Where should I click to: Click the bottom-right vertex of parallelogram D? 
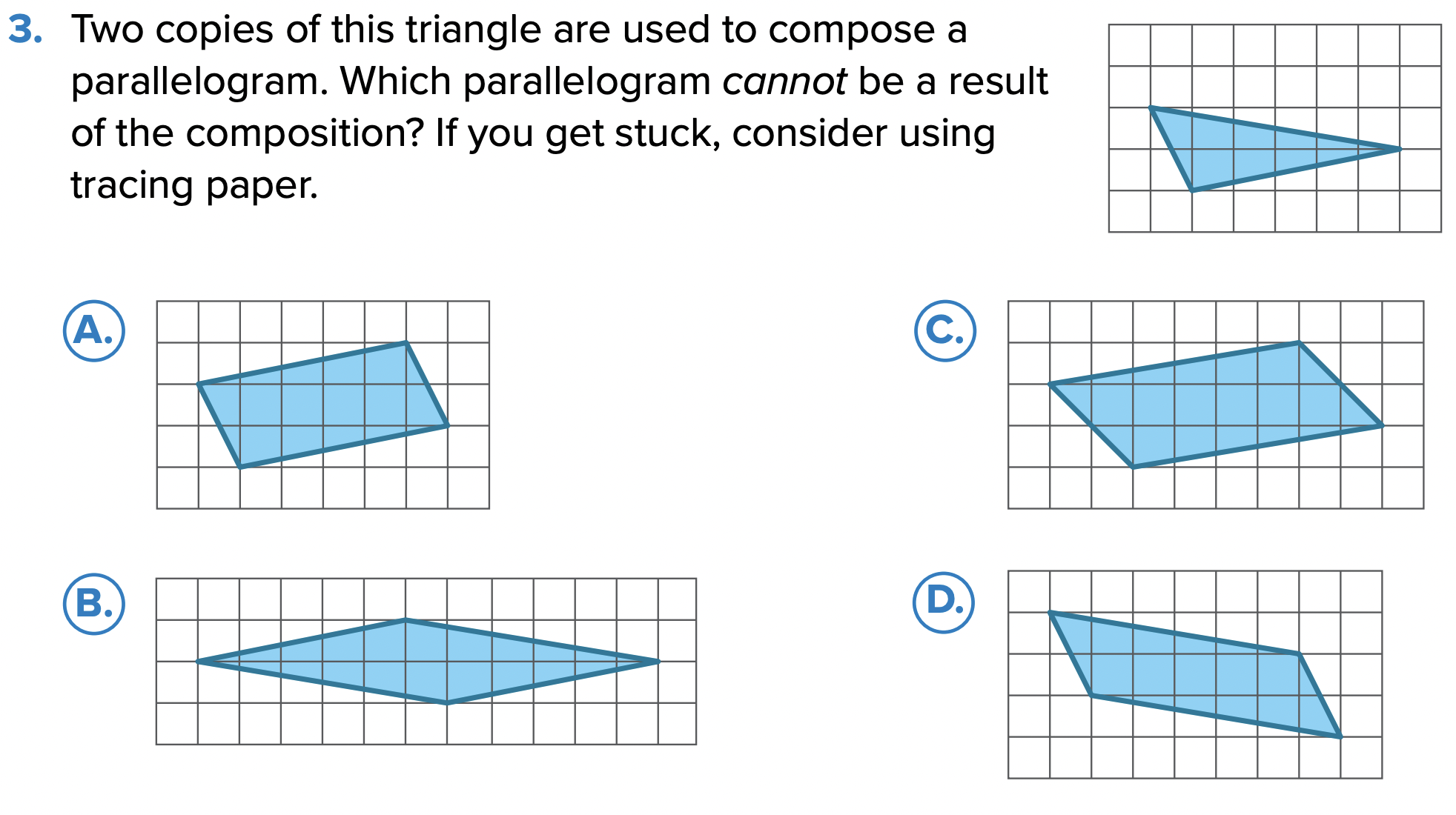pos(1340,736)
